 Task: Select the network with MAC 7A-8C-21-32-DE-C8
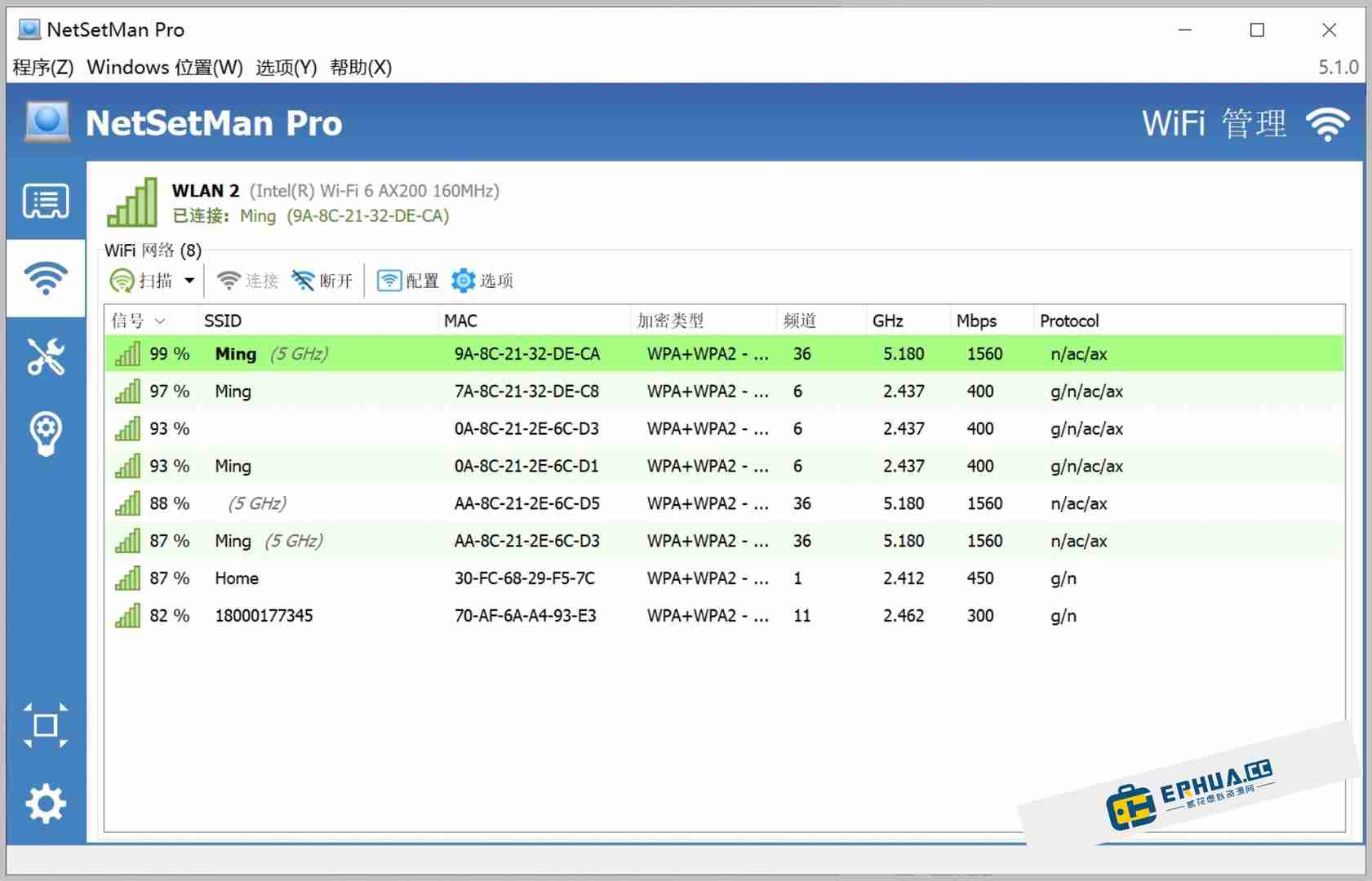(724, 392)
